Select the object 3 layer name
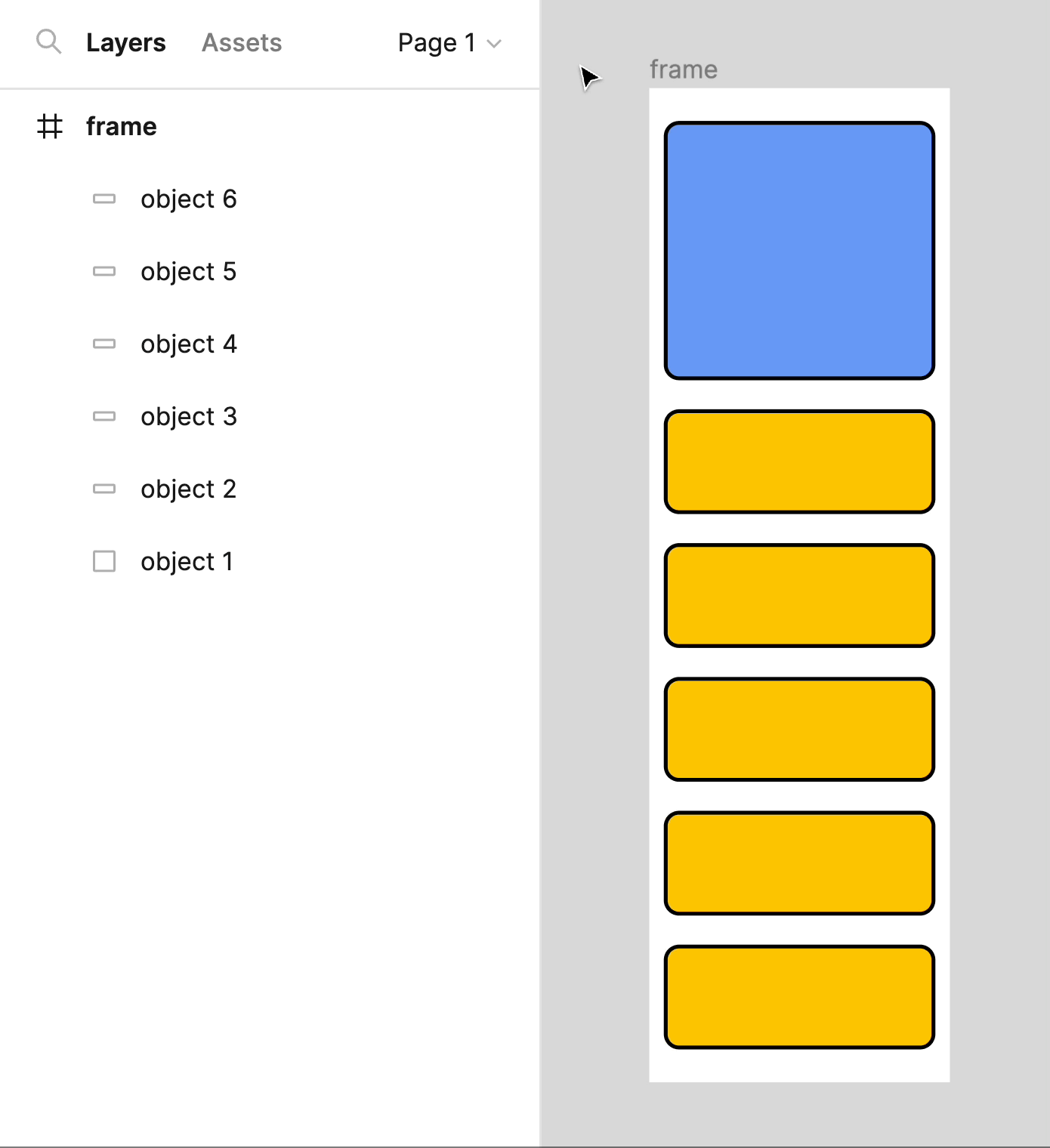The height and width of the screenshot is (1148, 1050). (x=189, y=416)
